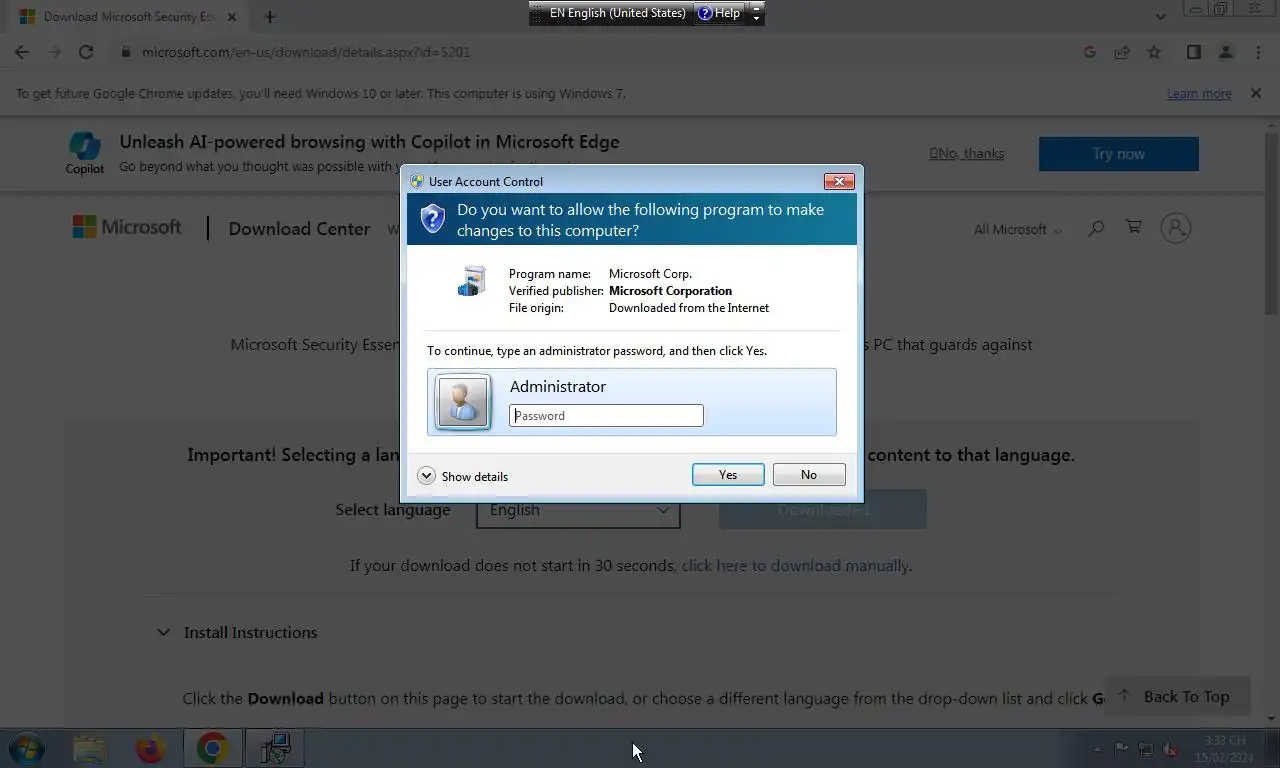The image size is (1280, 768).
Task: Open Action Center flag icon
Action: point(1121,749)
